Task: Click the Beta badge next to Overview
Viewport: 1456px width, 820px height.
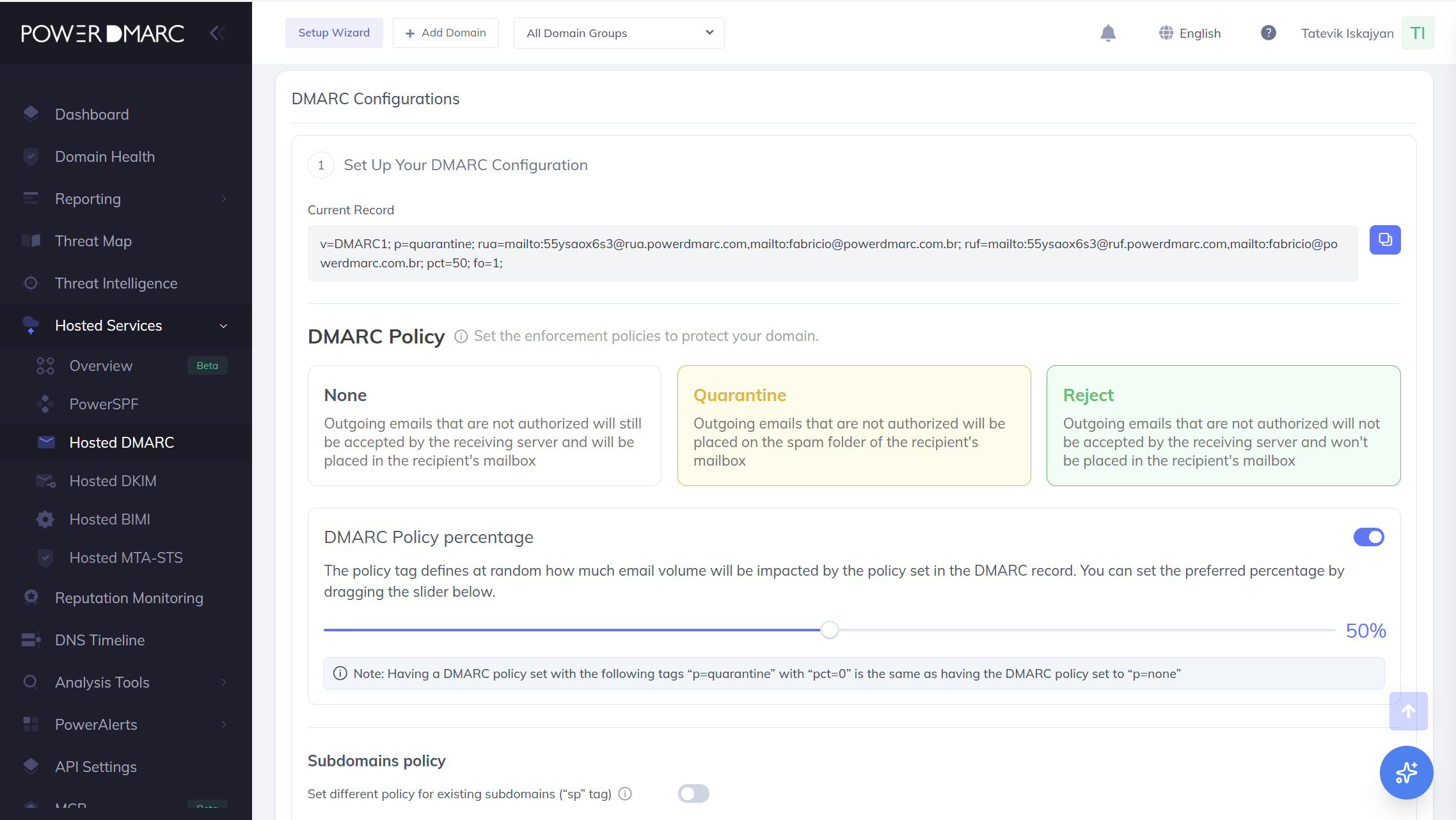Action: click(x=207, y=365)
